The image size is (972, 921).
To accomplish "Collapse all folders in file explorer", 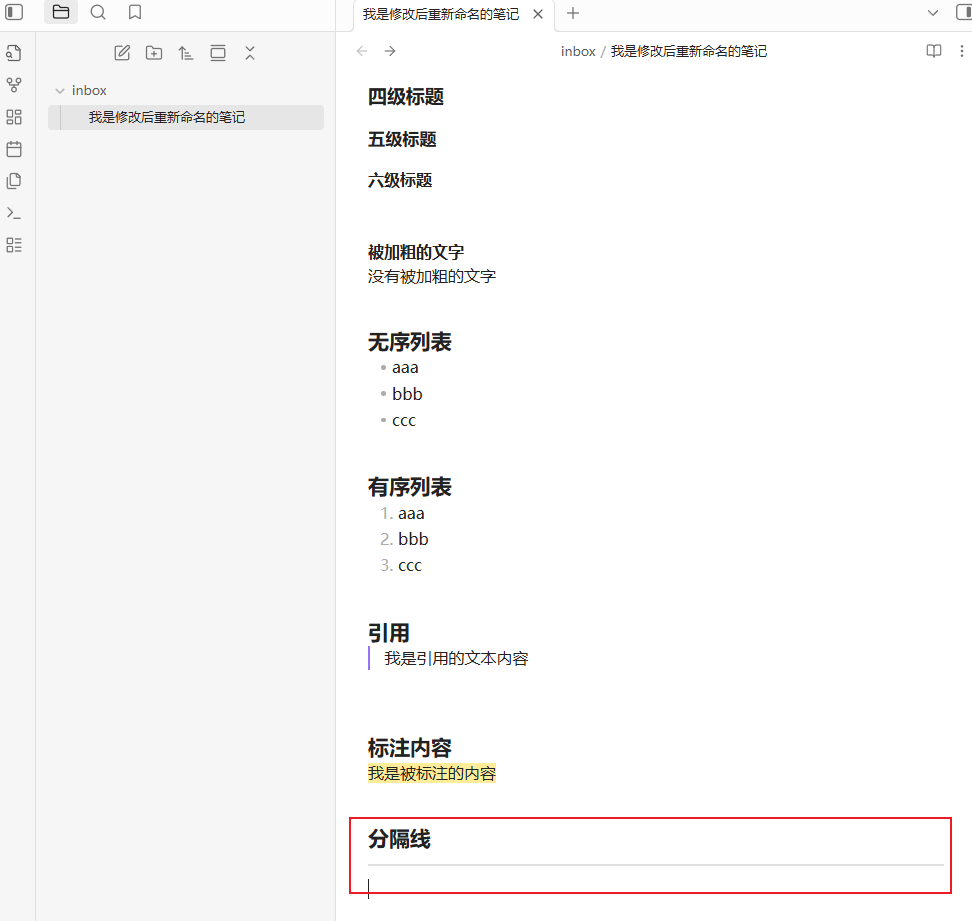I will coord(250,53).
